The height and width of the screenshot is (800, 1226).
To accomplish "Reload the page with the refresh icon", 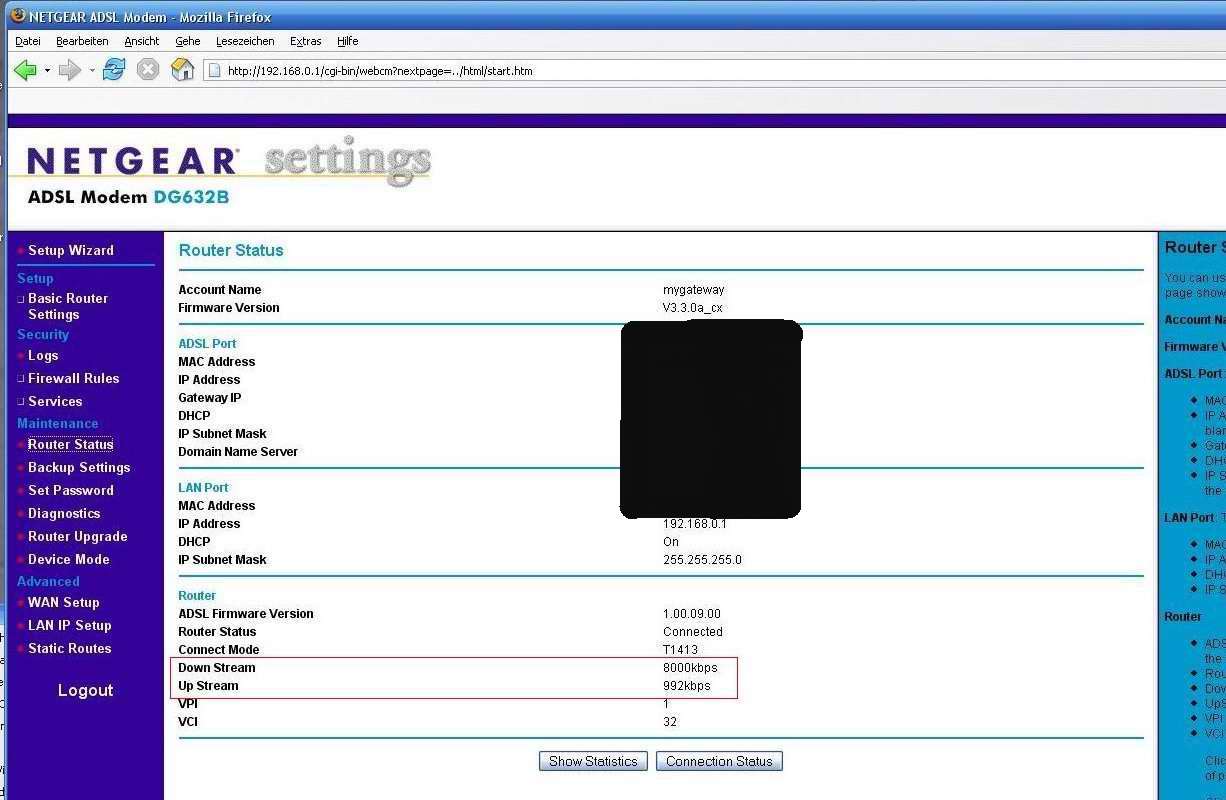I will [114, 70].
